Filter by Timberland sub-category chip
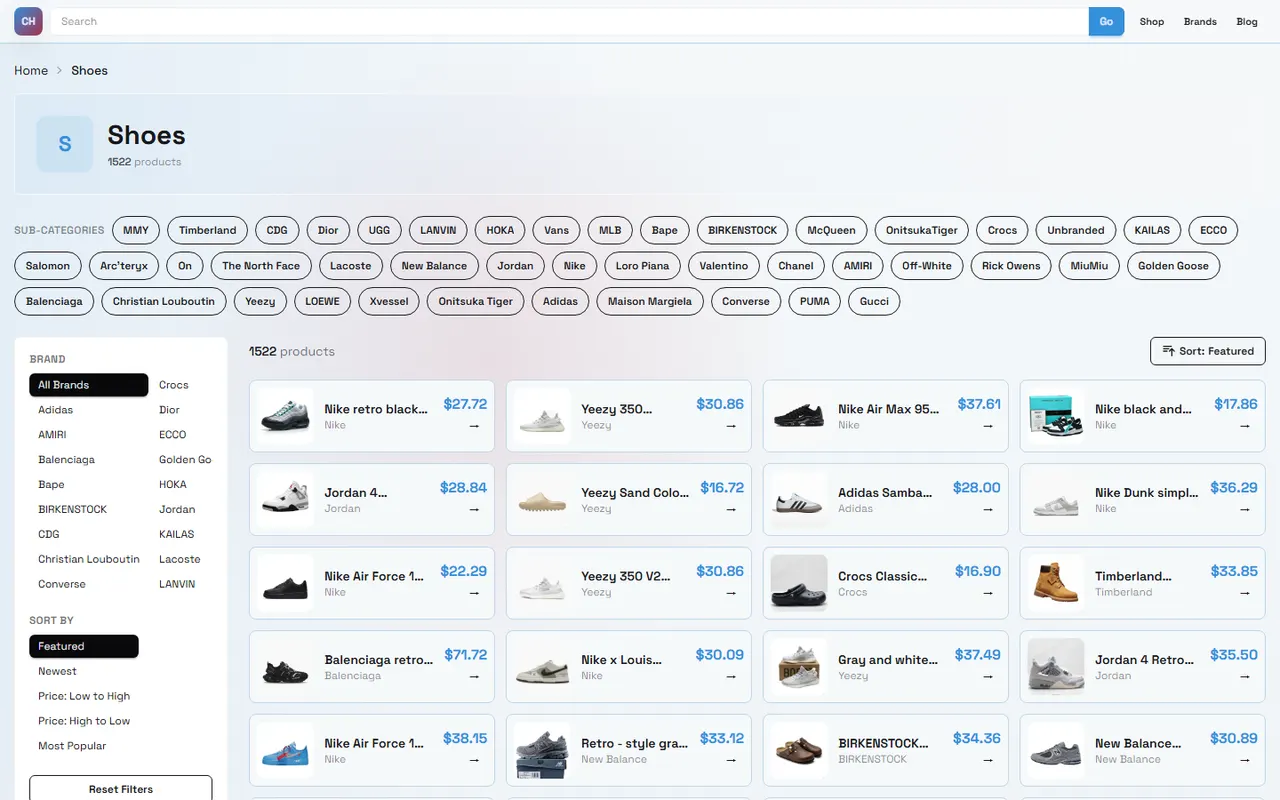 point(208,230)
